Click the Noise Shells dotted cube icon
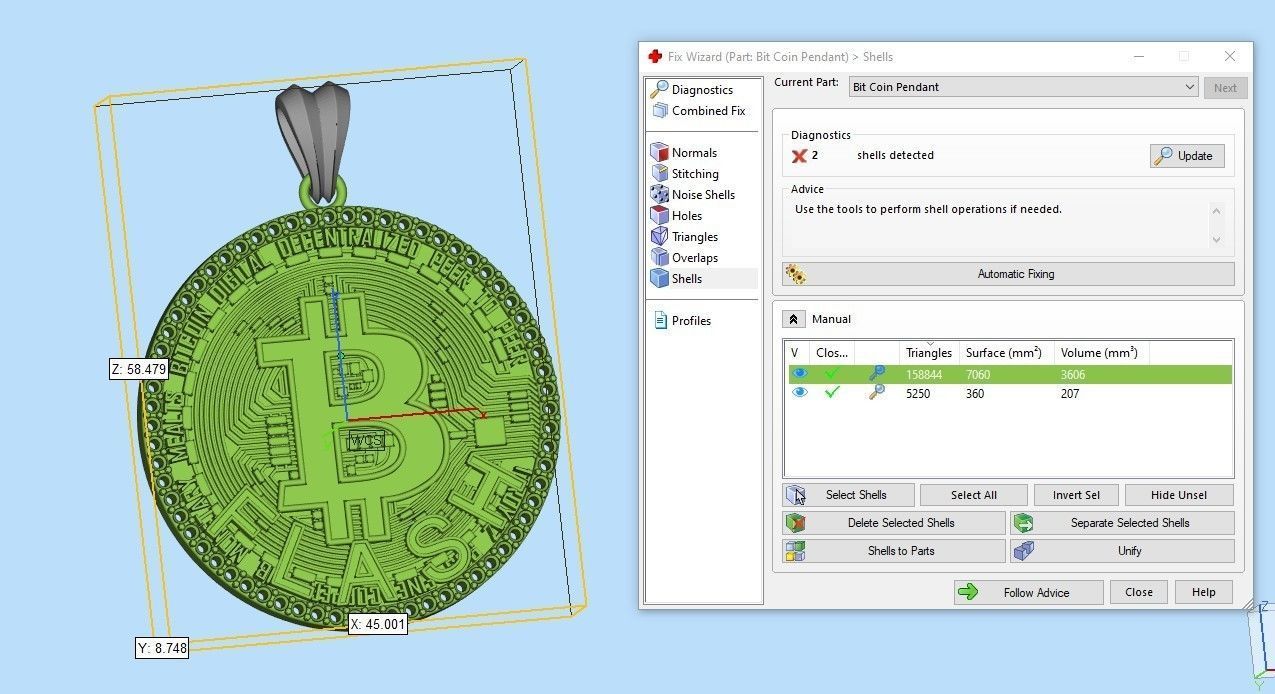1275x694 pixels. click(659, 195)
